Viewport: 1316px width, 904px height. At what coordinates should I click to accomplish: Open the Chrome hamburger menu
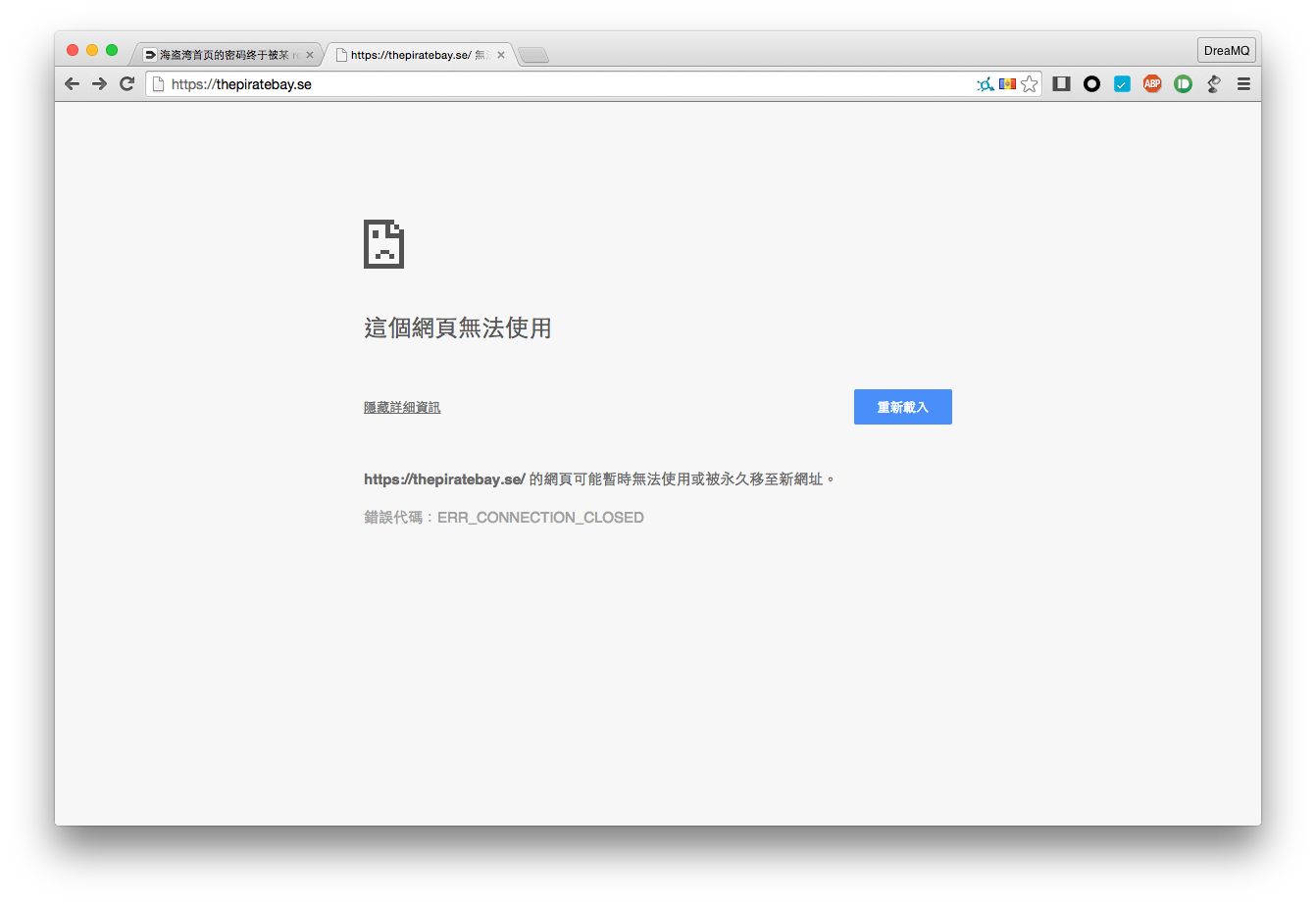click(x=1243, y=84)
